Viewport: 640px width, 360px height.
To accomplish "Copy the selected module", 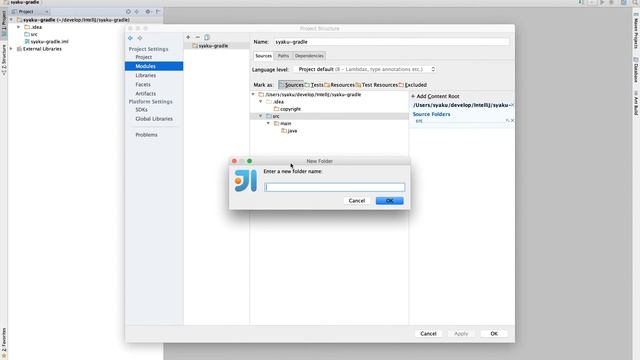I will point(207,37).
